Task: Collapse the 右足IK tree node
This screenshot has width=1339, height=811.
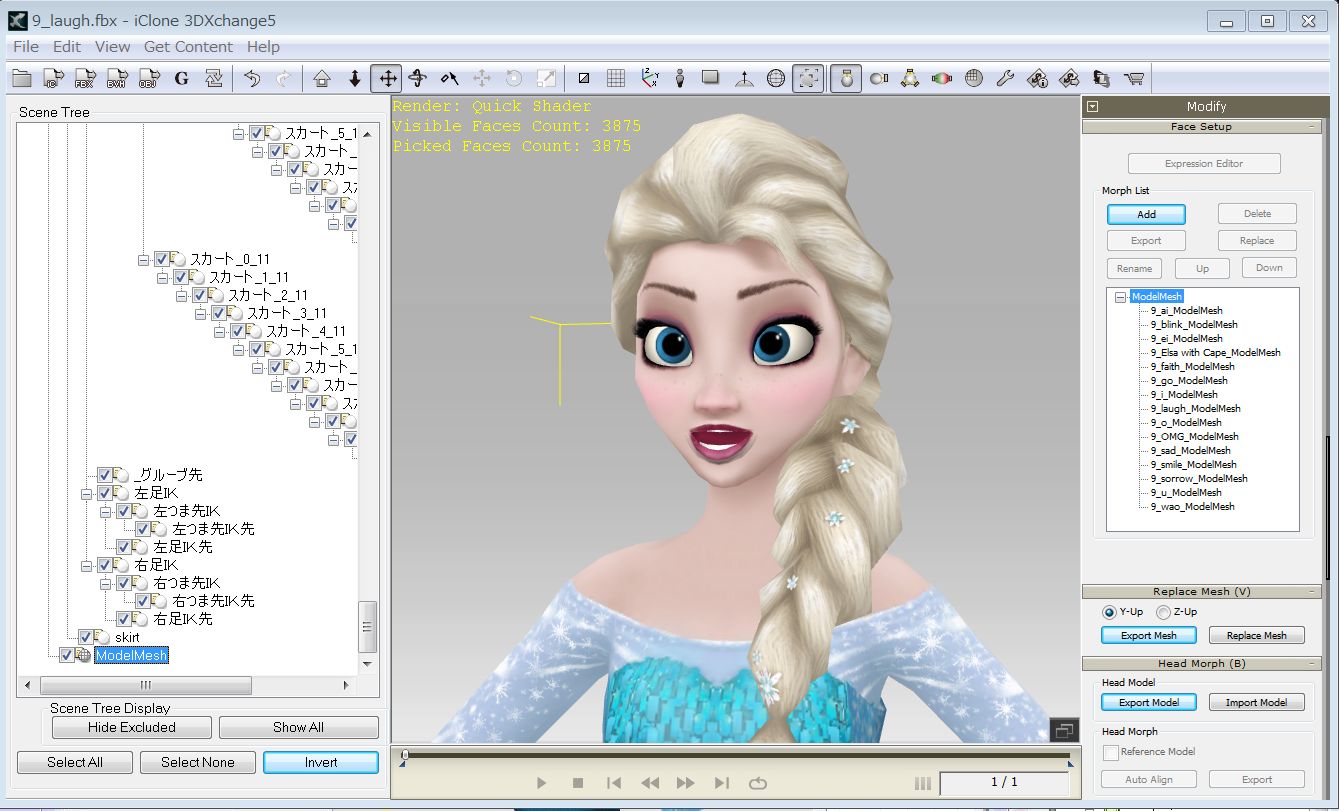Action: coord(87,566)
